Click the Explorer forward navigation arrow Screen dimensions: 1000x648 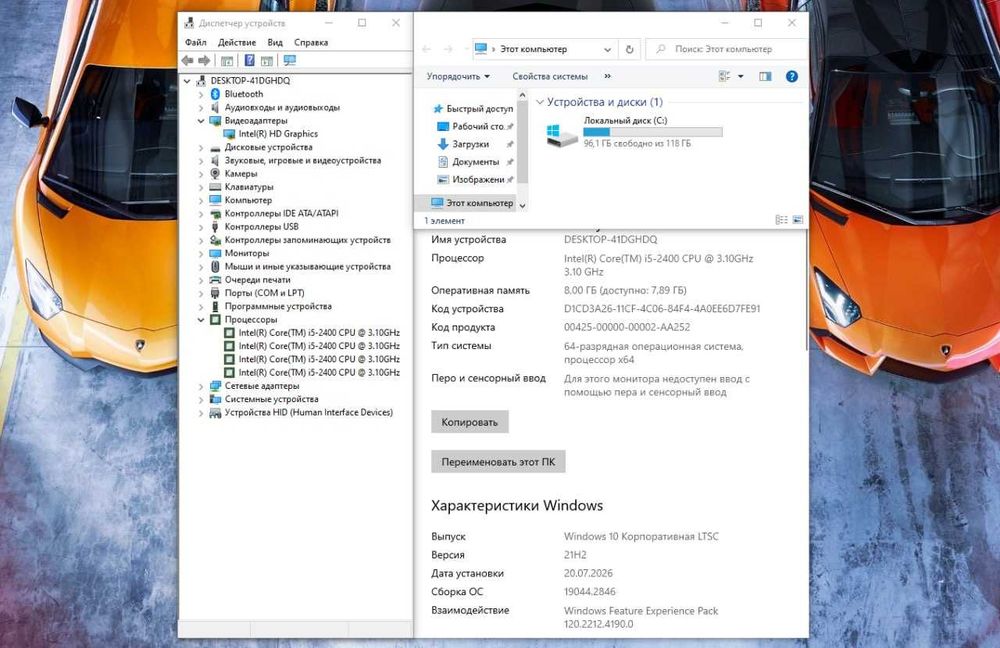[448, 49]
